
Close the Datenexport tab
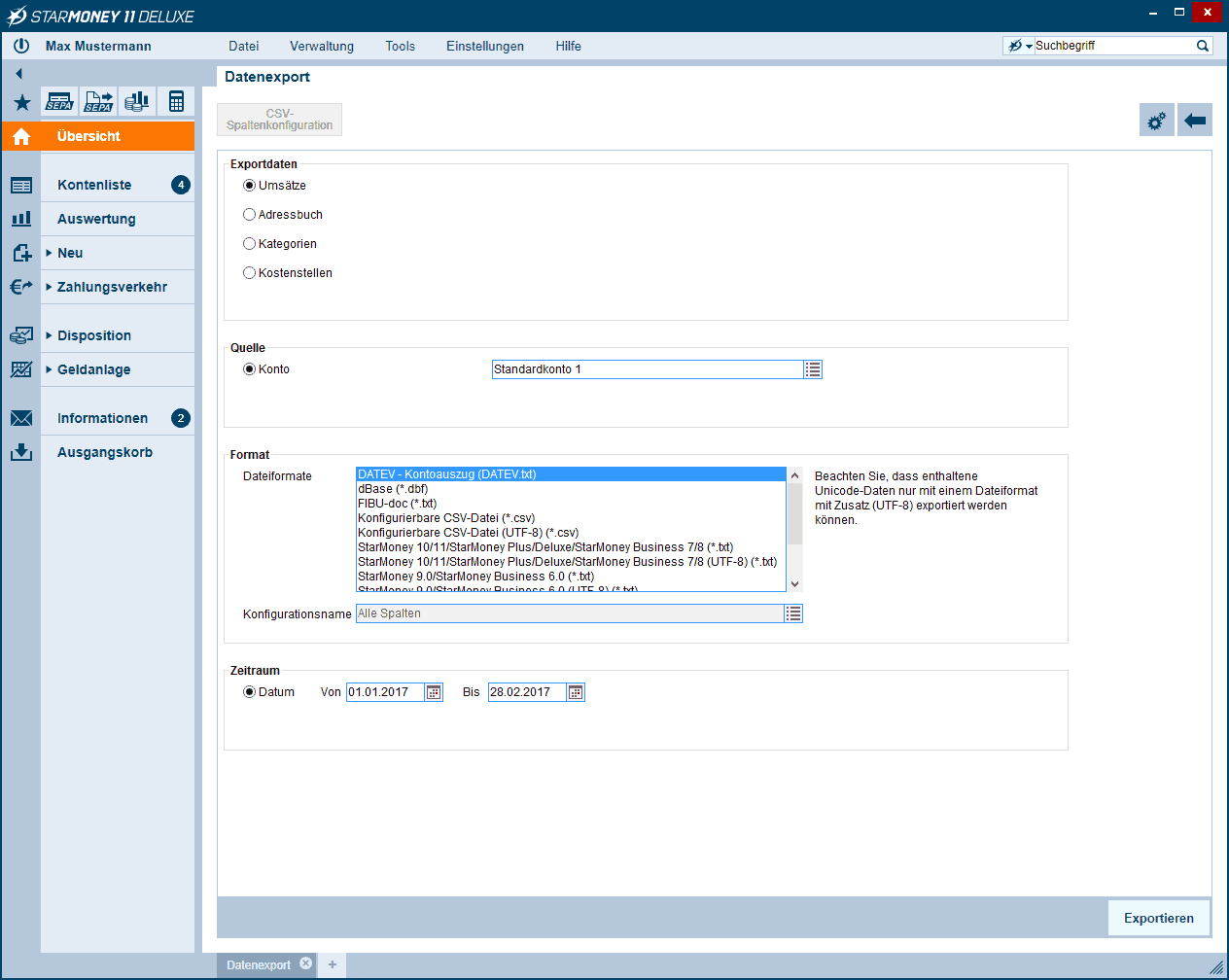[305, 963]
